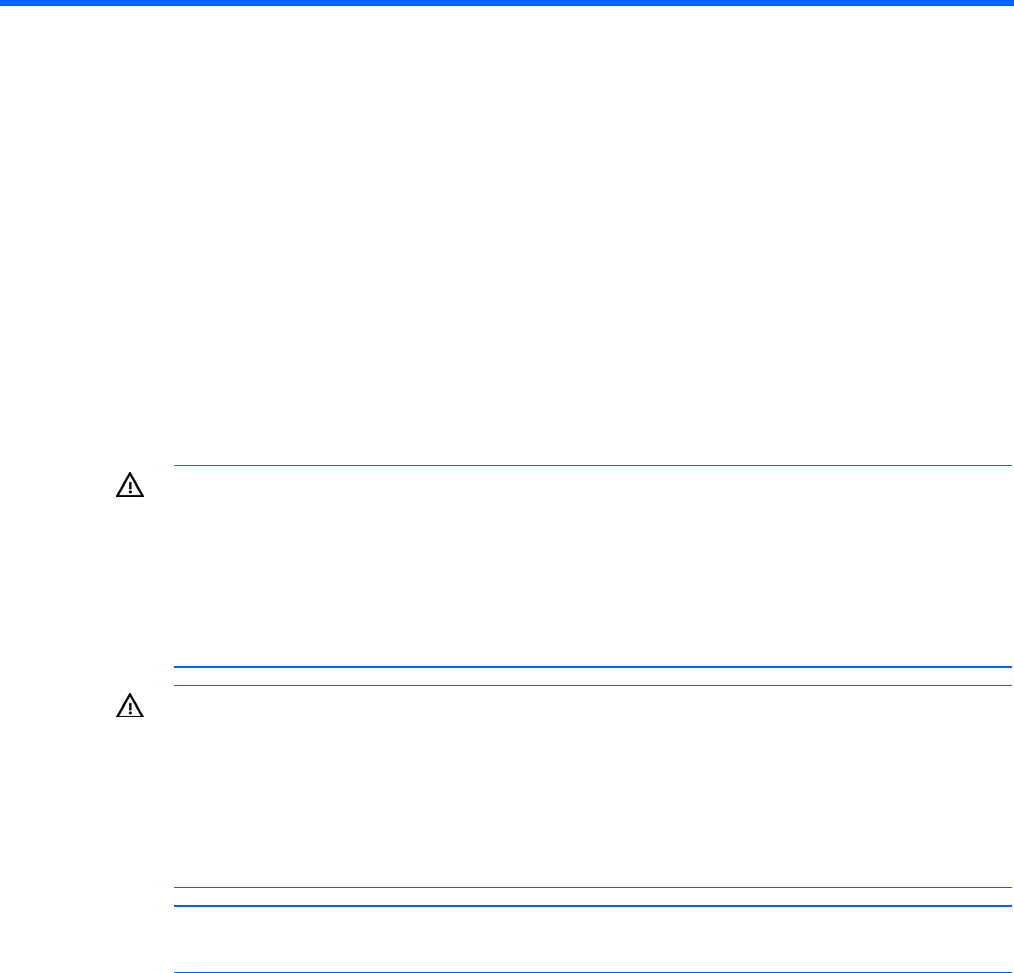Click the blank page area above warnings
This screenshot has height=973, width=1014.
[x=507, y=233]
